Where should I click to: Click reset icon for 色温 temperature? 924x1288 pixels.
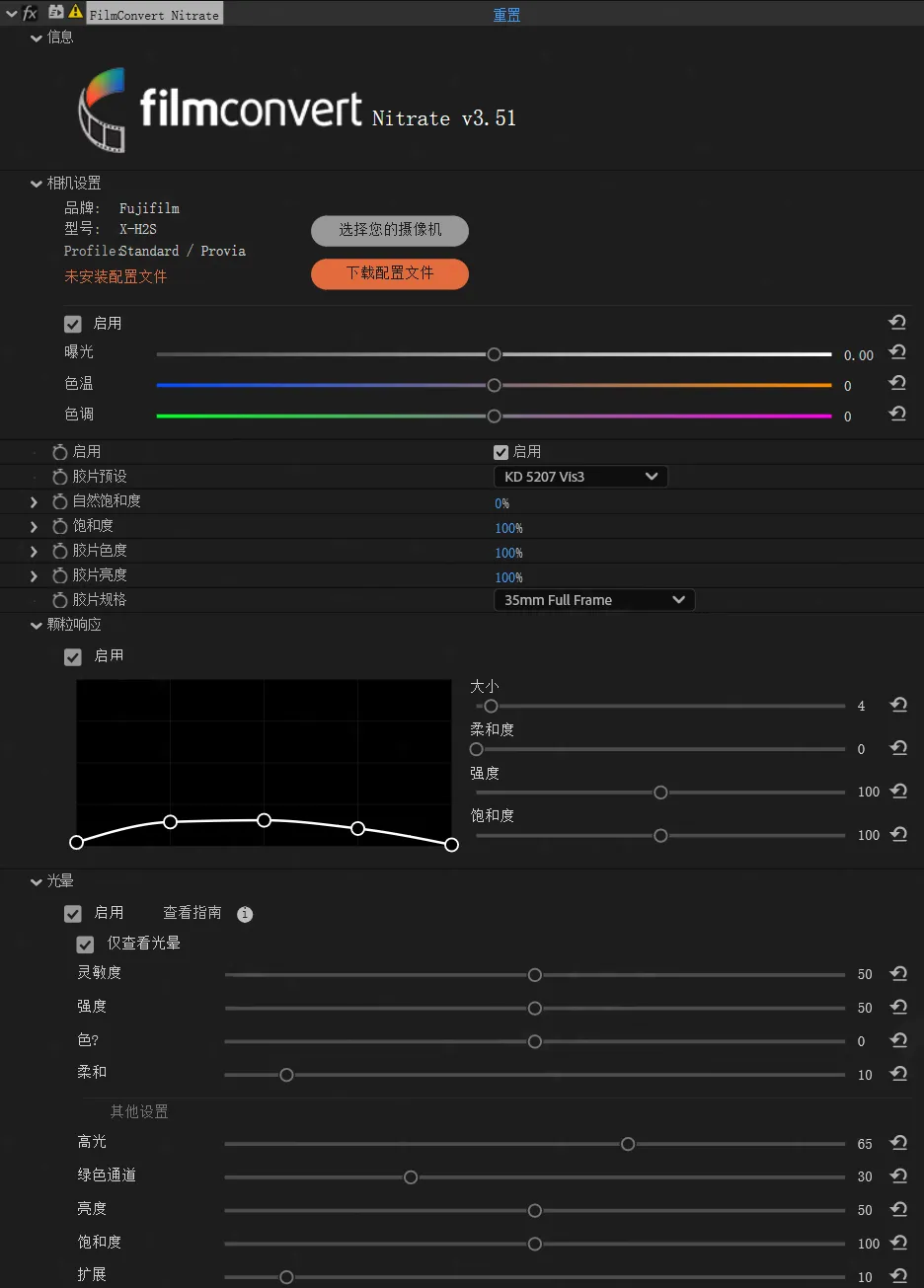tap(897, 383)
